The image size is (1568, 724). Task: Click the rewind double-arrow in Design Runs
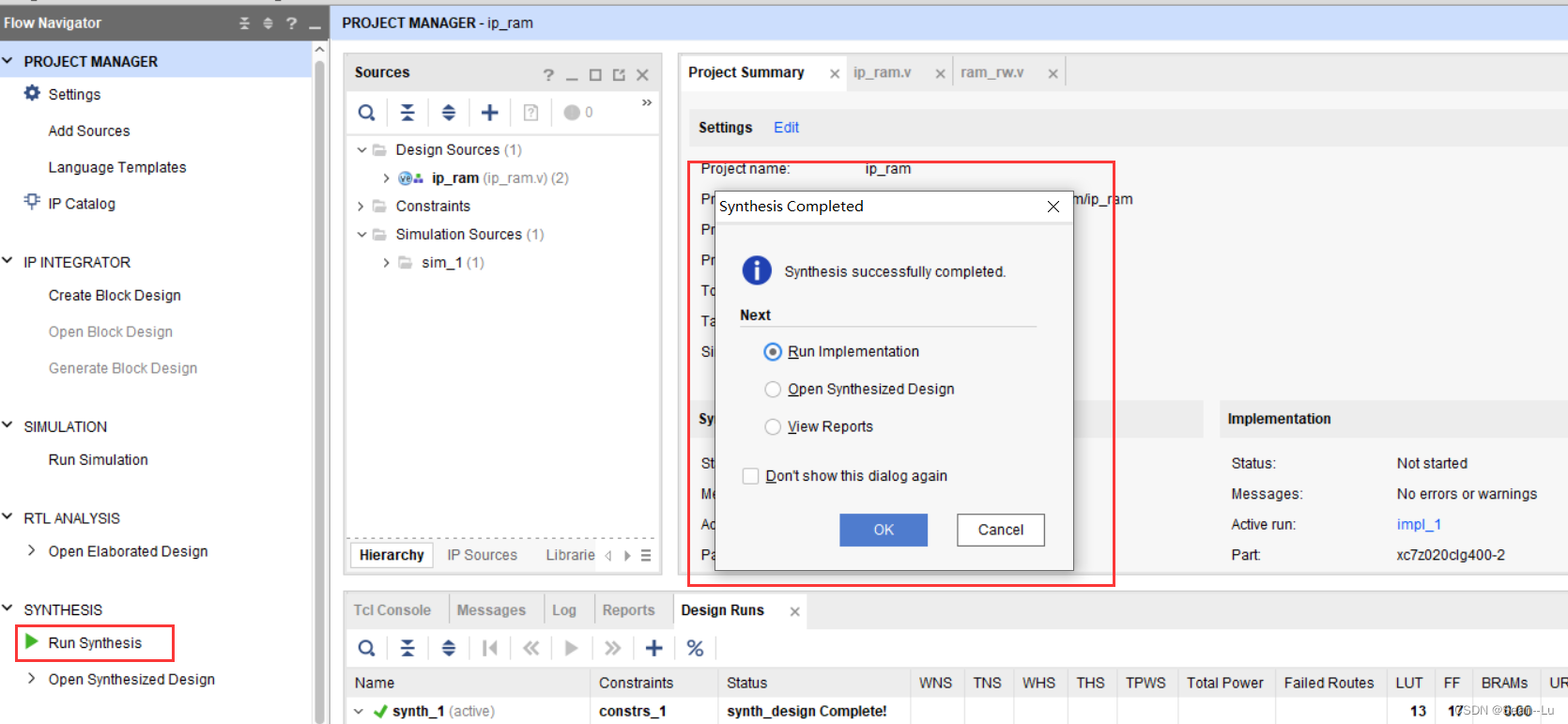click(x=531, y=648)
